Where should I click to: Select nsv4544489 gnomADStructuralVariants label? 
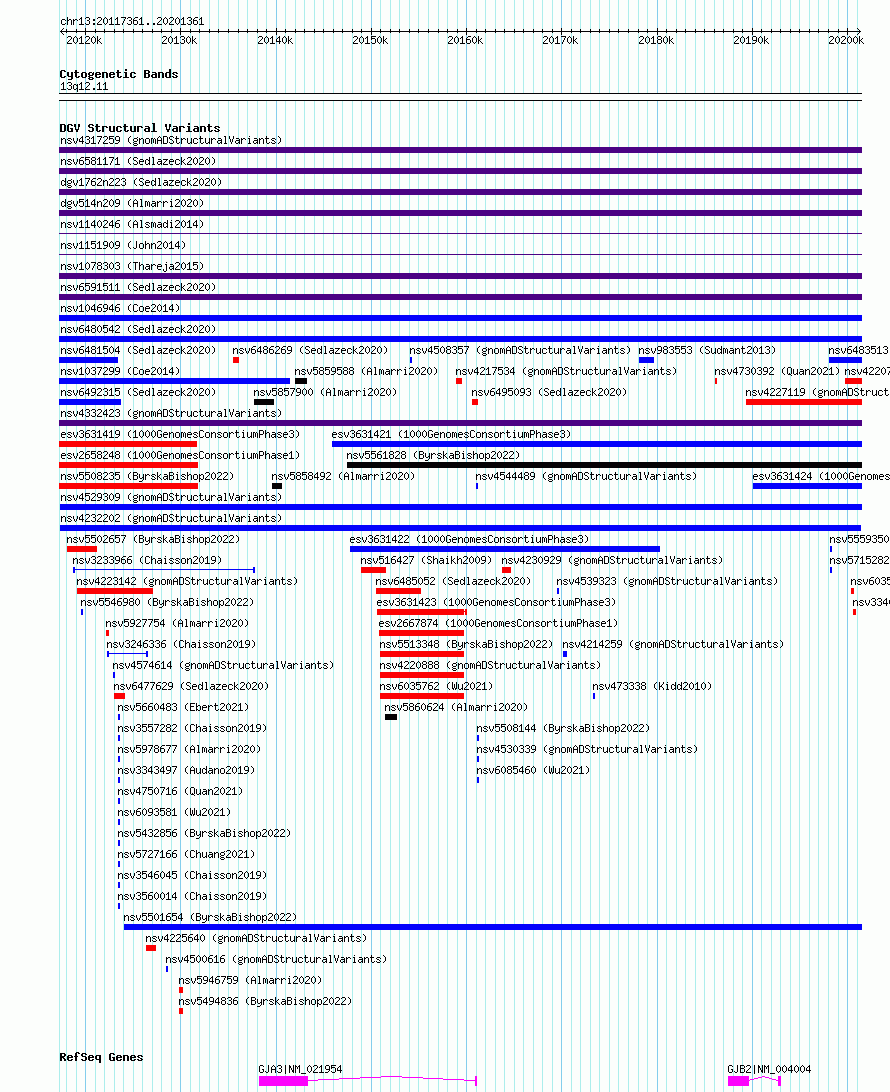point(586,476)
